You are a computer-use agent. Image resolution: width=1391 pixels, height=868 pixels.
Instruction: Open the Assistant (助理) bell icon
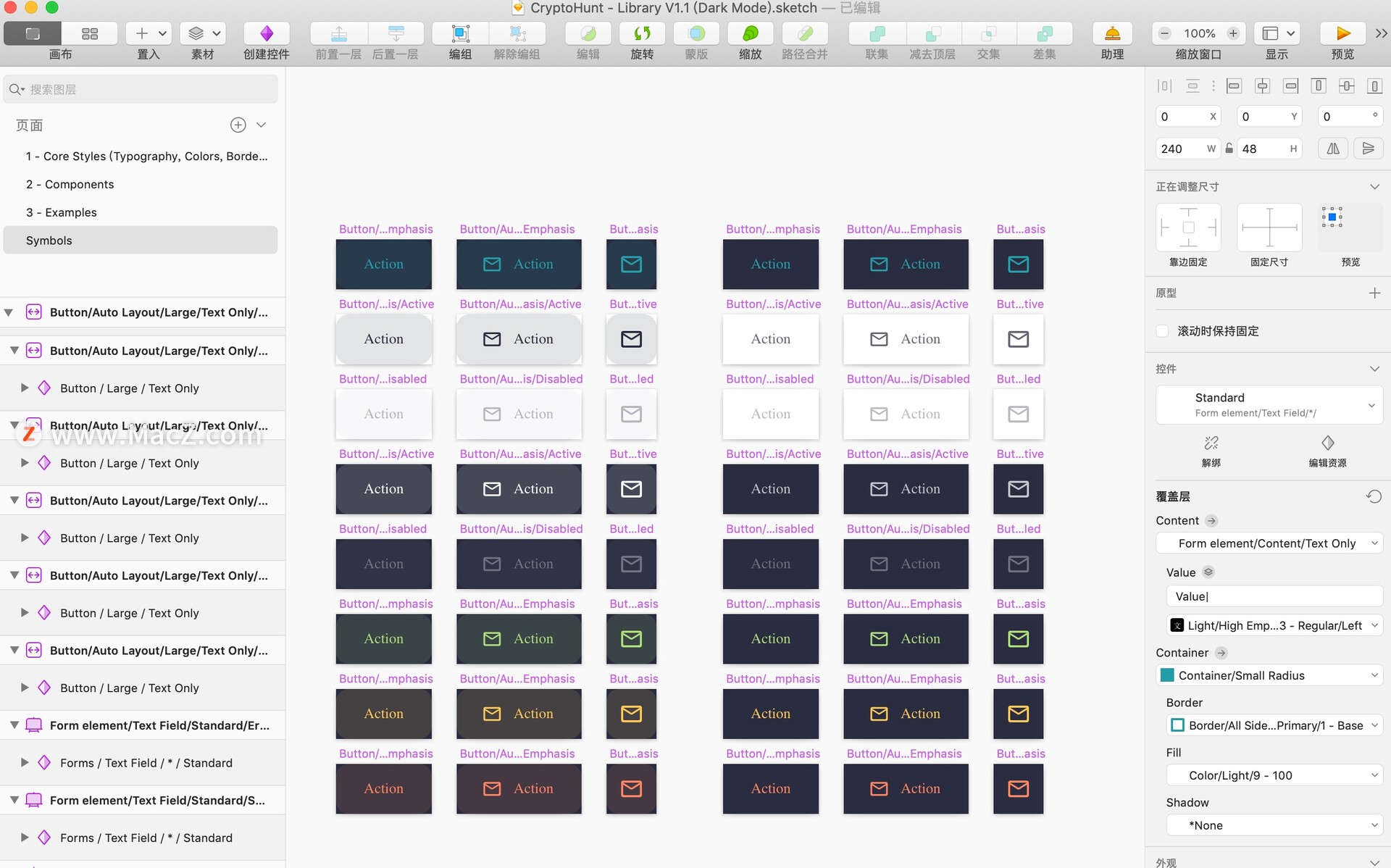(1112, 34)
